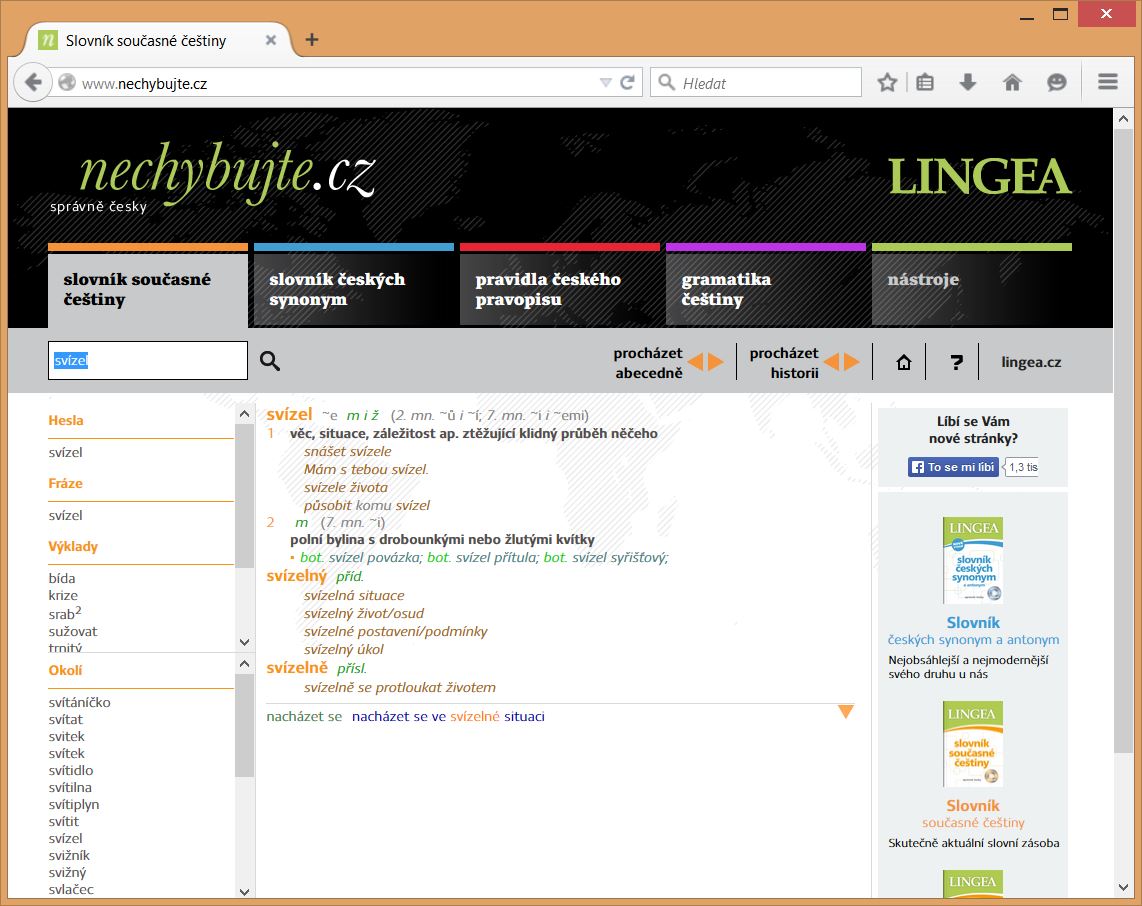Screen dimensions: 1142x906
Task: Click the Slovník současné češtiny book thumbnail
Action: [973, 744]
